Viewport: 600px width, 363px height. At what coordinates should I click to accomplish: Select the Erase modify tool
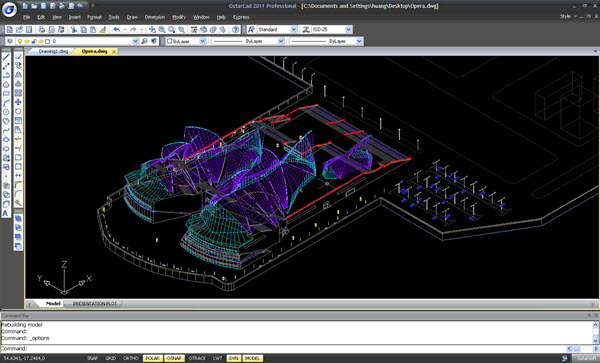tap(18, 57)
